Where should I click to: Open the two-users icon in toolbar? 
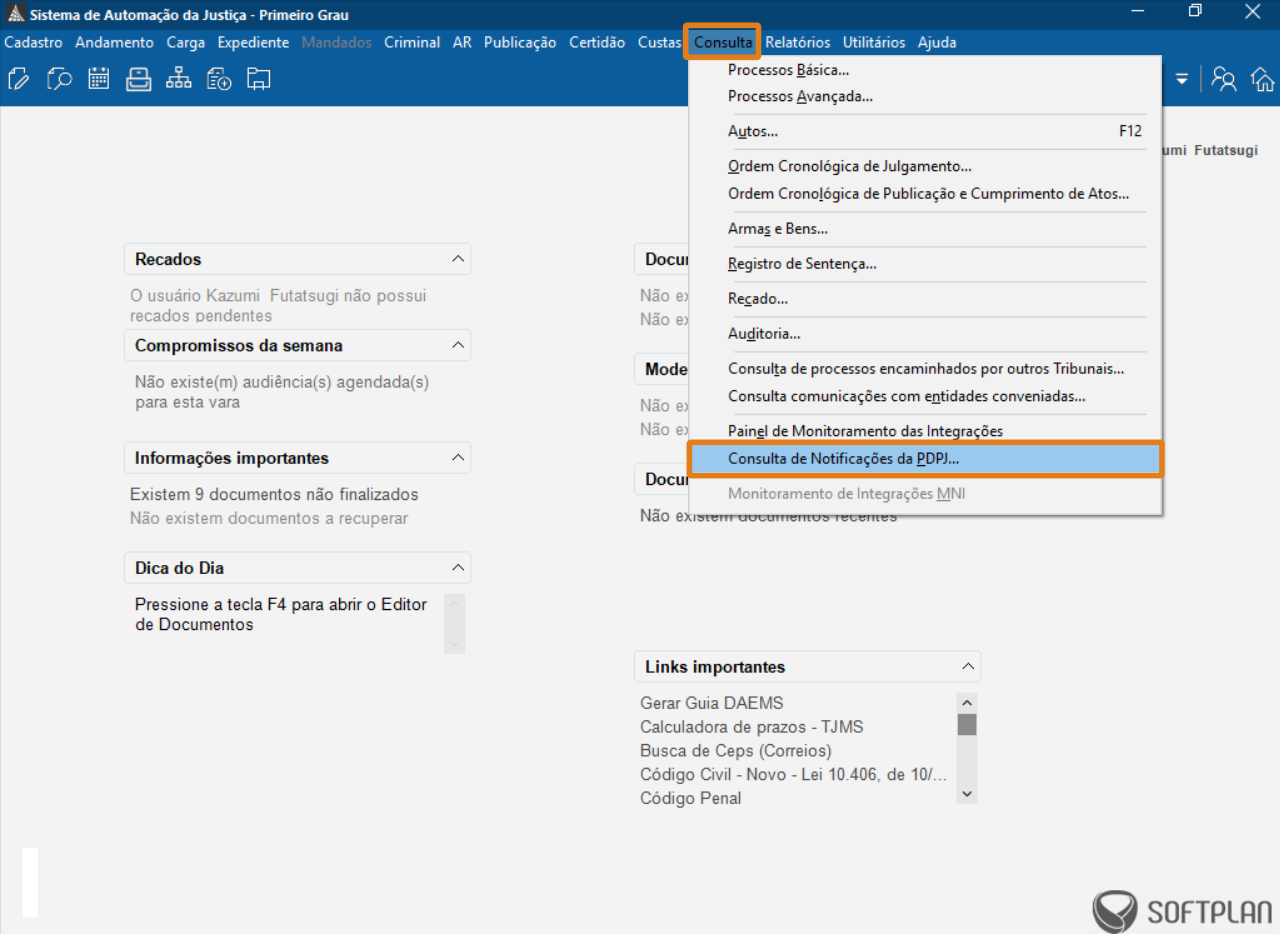pos(1223,79)
